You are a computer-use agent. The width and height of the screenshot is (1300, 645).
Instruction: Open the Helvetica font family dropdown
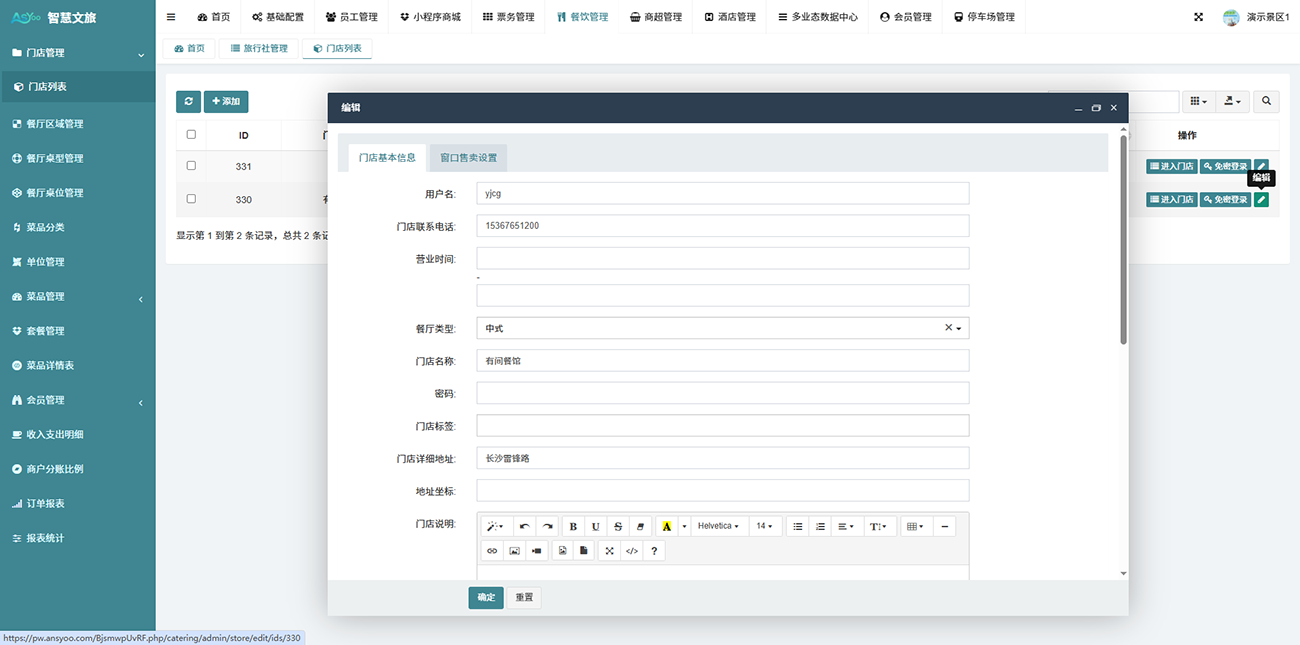tap(718, 526)
